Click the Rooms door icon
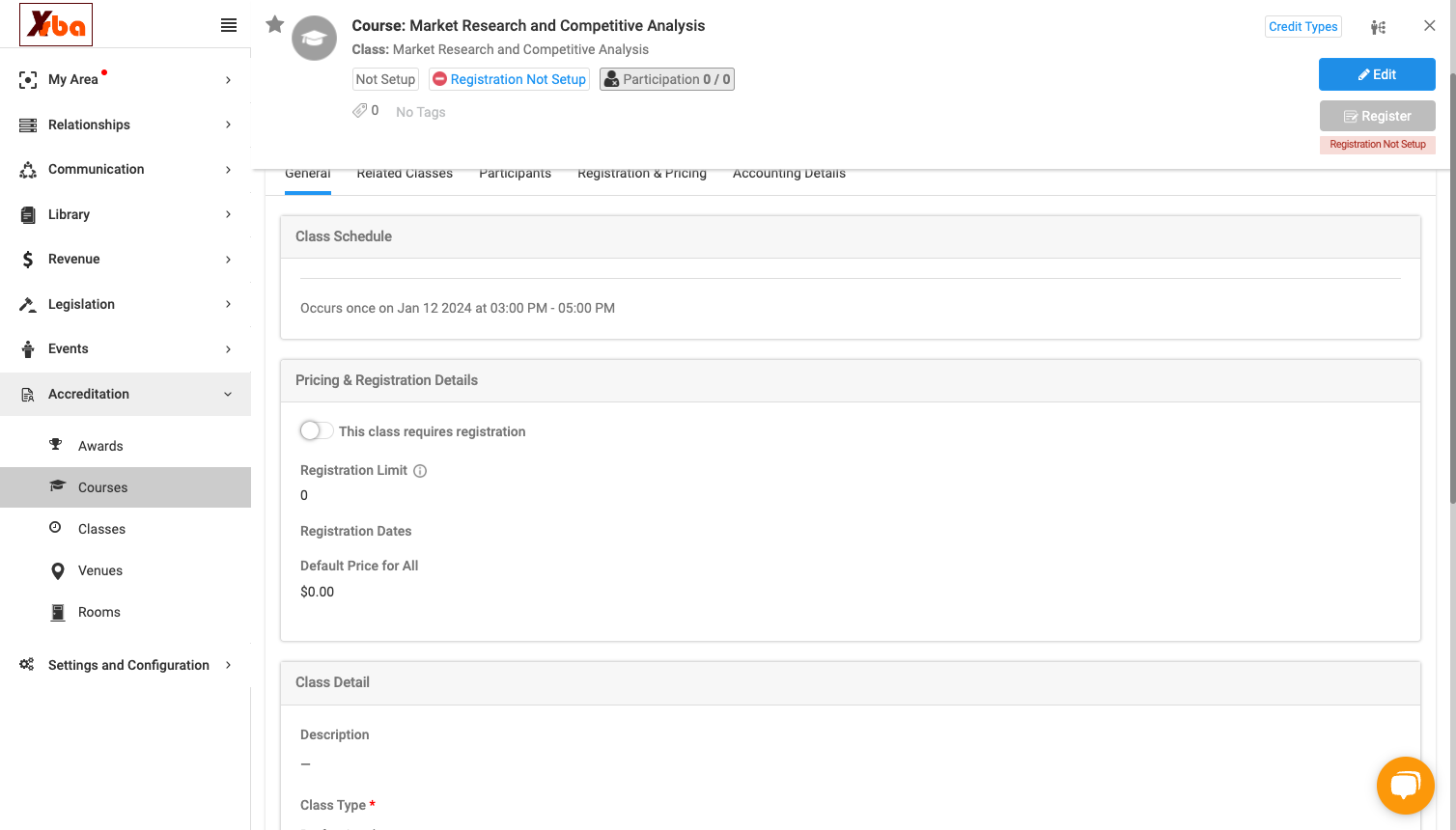The height and width of the screenshot is (830, 1456). tap(58, 612)
